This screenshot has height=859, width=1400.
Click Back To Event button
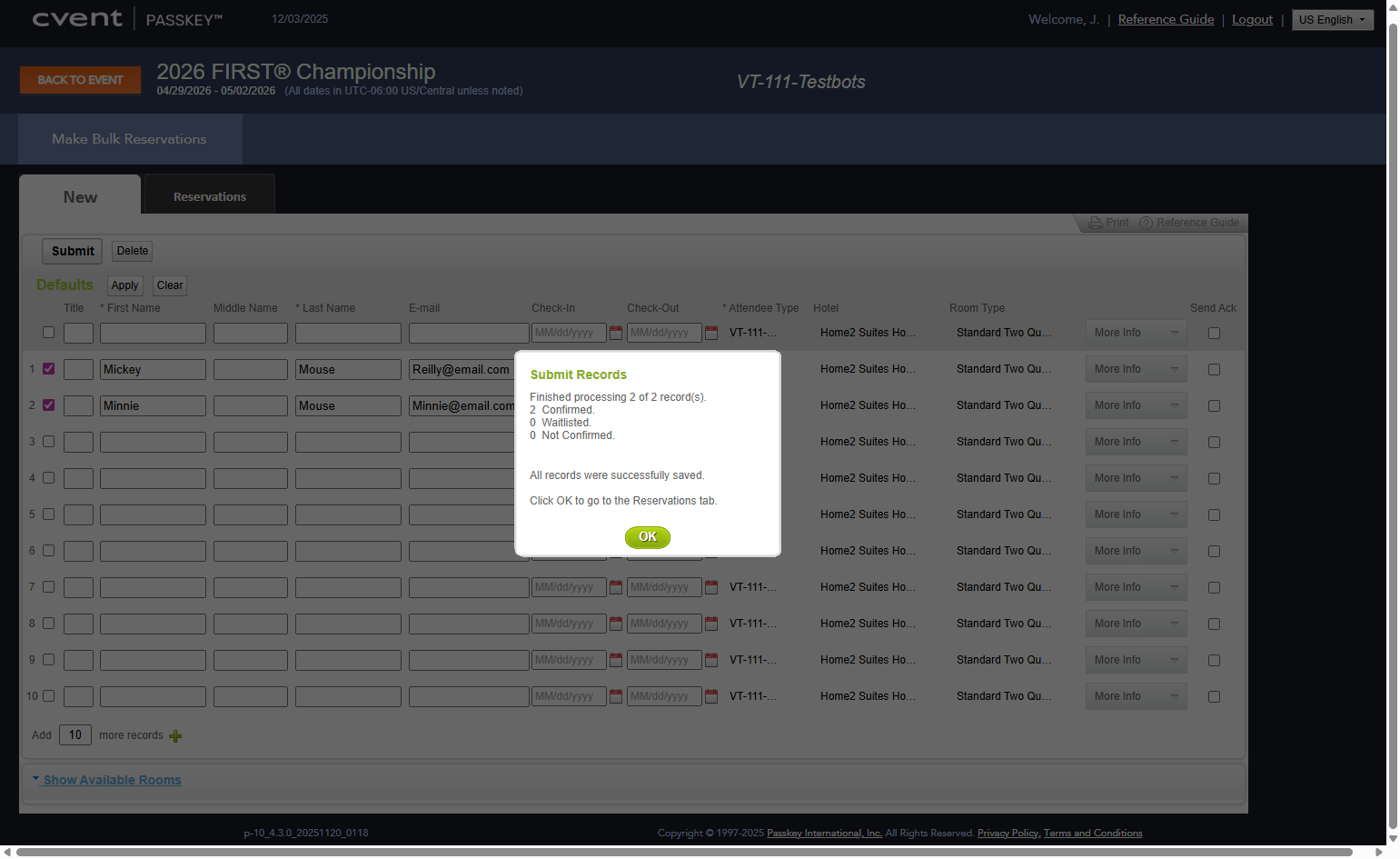click(x=80, y=80)
